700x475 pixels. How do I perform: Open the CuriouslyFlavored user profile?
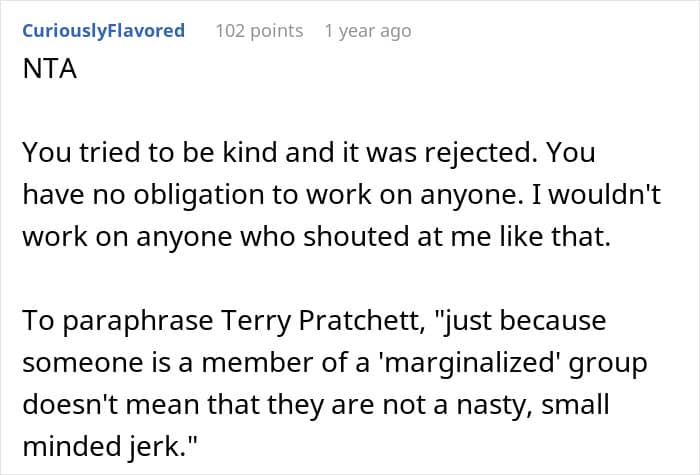click(x=102, y=31)
